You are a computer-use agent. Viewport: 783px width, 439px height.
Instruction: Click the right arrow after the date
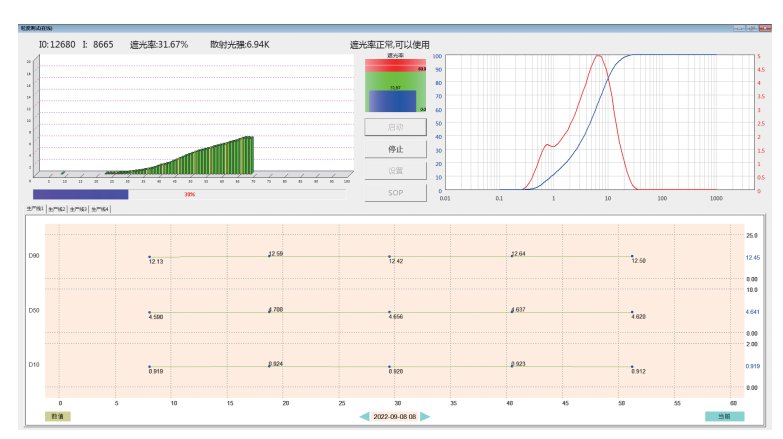point(425,416)
